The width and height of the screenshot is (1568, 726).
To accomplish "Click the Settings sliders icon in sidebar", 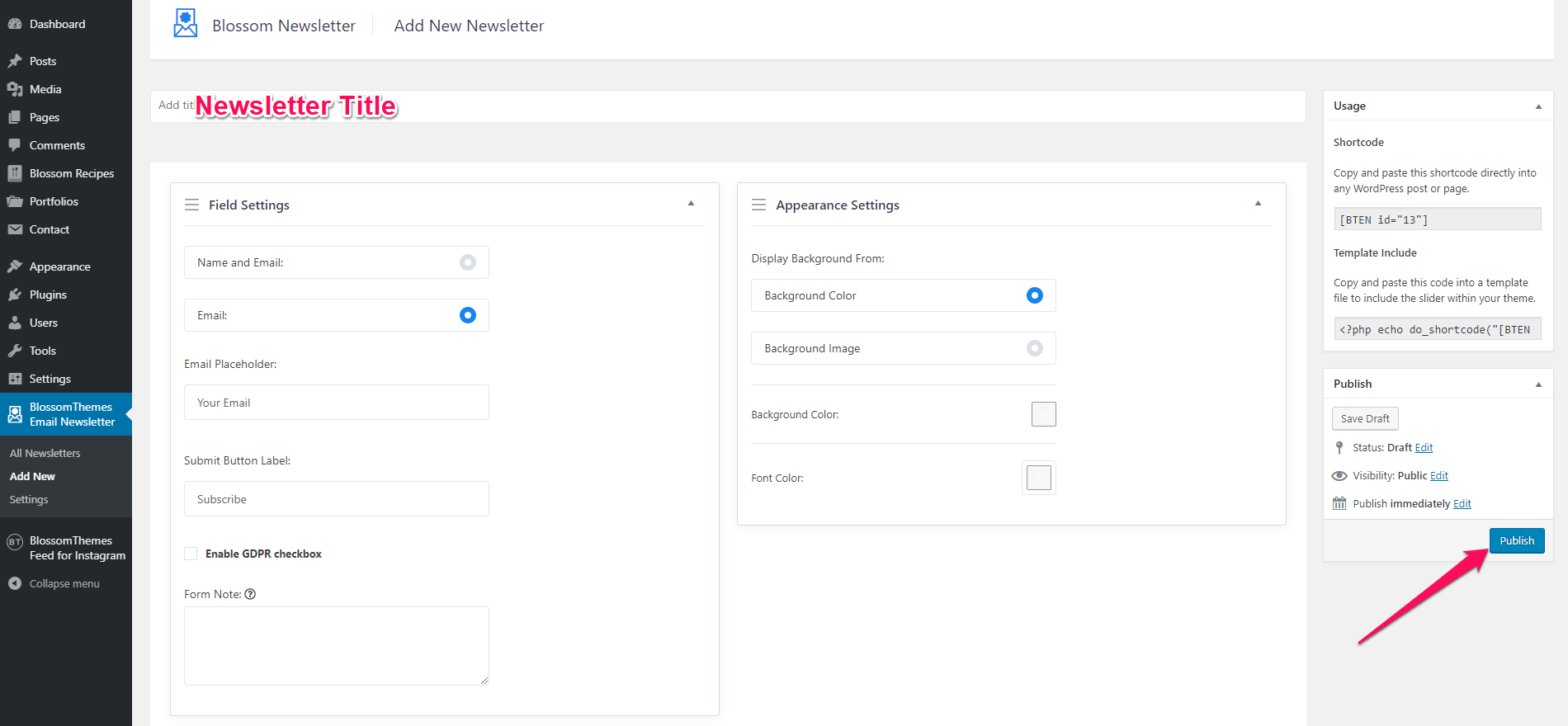I will tap(15, 379).
